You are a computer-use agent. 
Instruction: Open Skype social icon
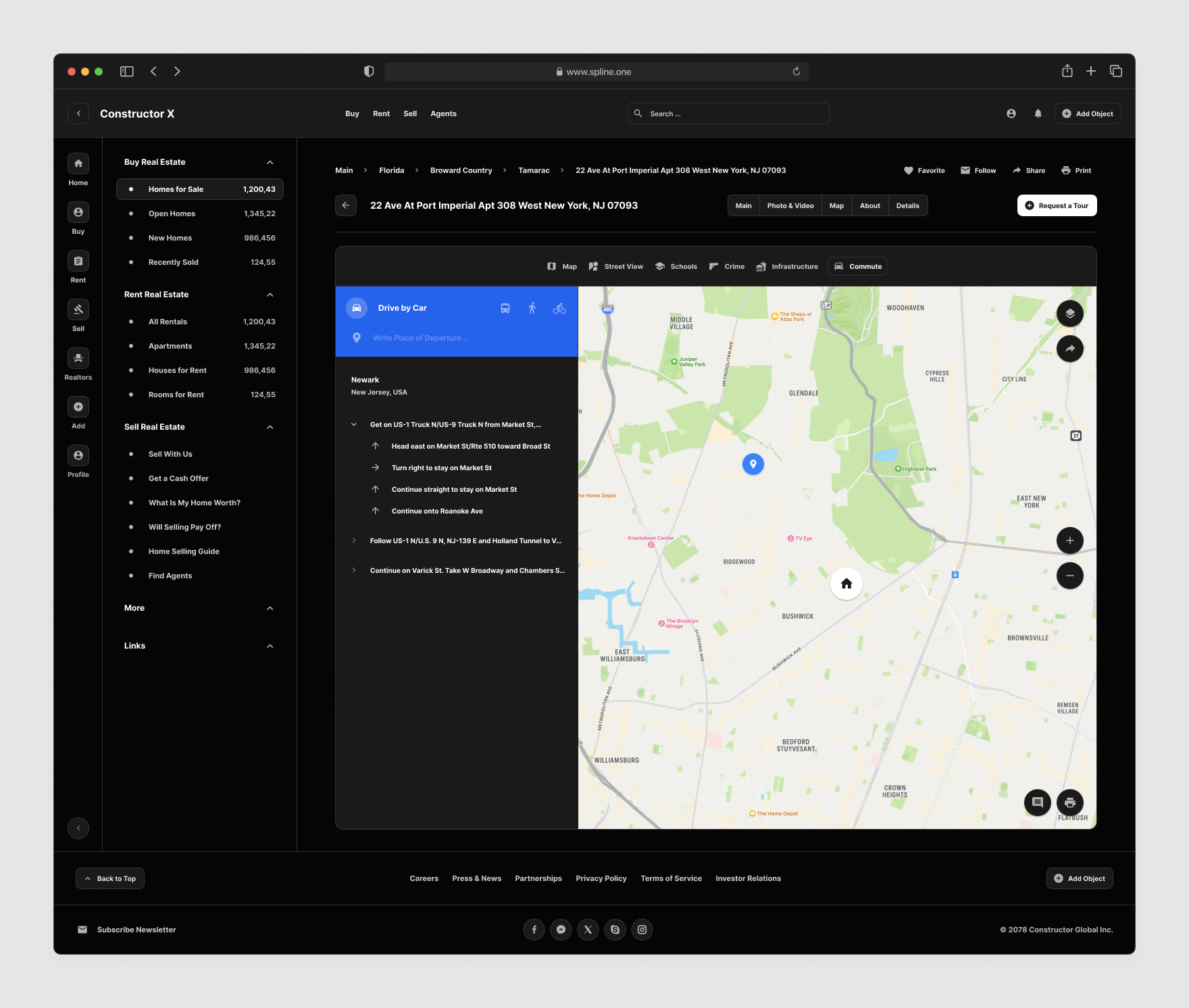[615, 930]
